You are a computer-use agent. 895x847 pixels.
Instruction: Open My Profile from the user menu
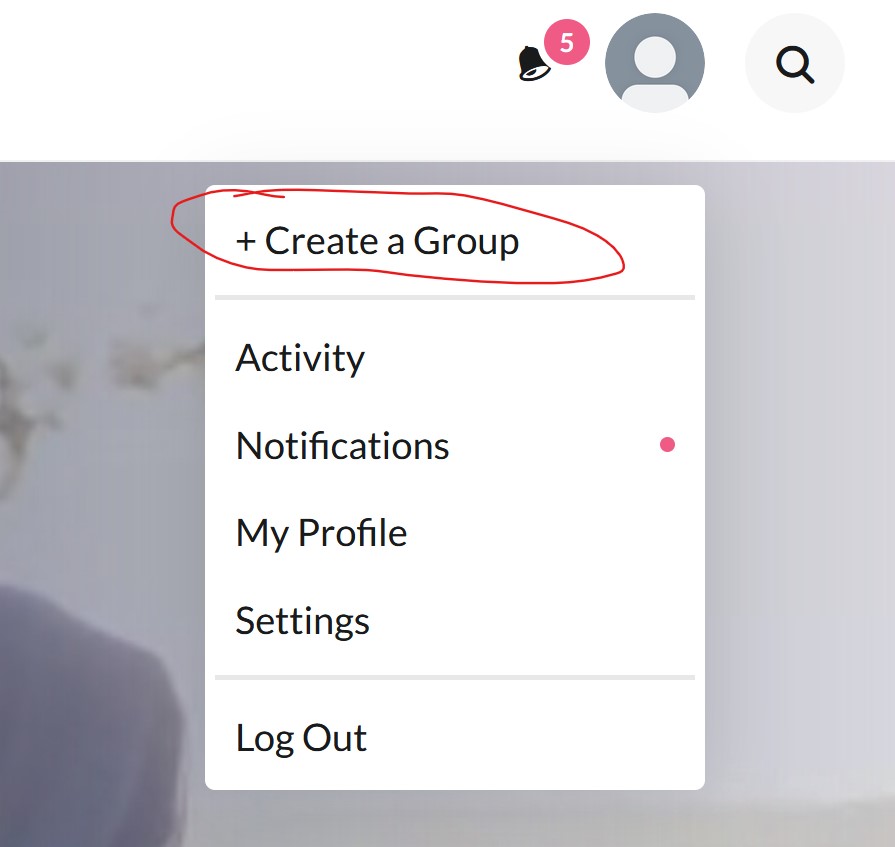point(455,533)
